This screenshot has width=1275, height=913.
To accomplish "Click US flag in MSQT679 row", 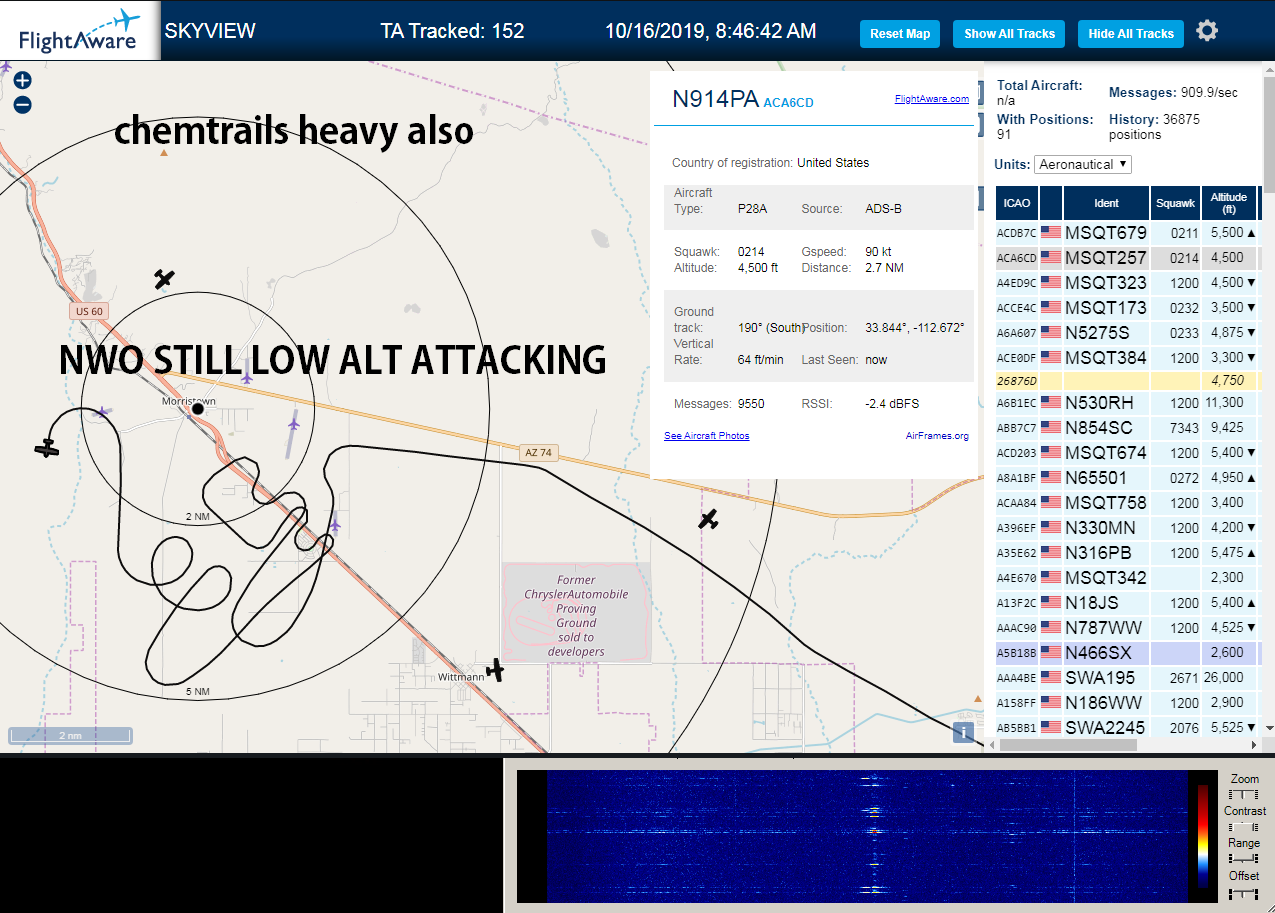I will 1051,232.
